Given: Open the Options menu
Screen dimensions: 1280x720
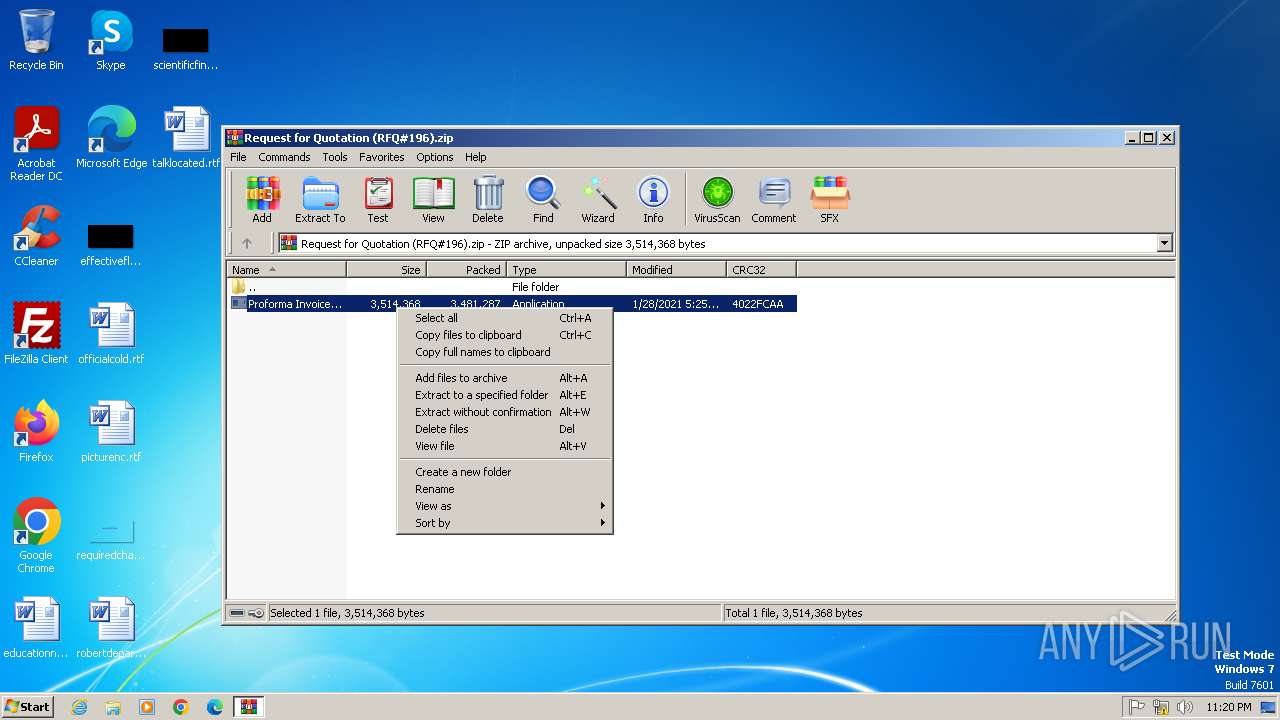Looking at the screenshot, I should tap(435, 157).
